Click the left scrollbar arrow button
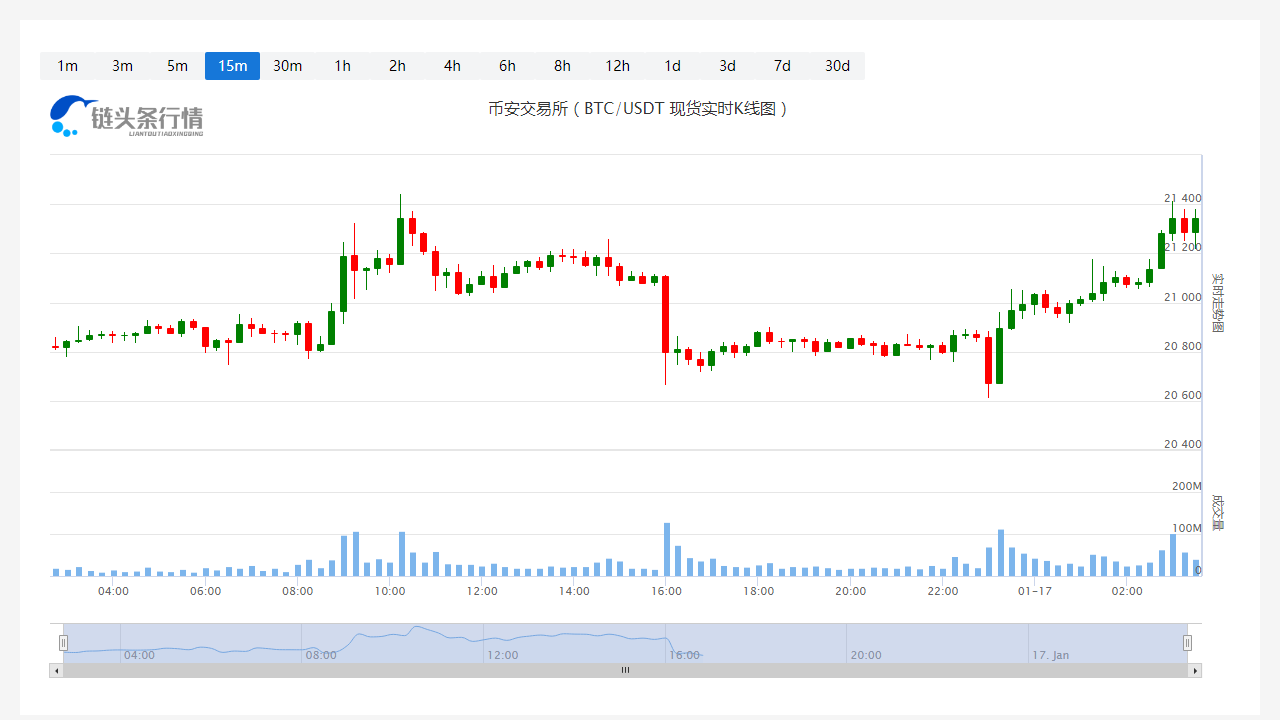1280x720 pixels. tap(56, 670)
